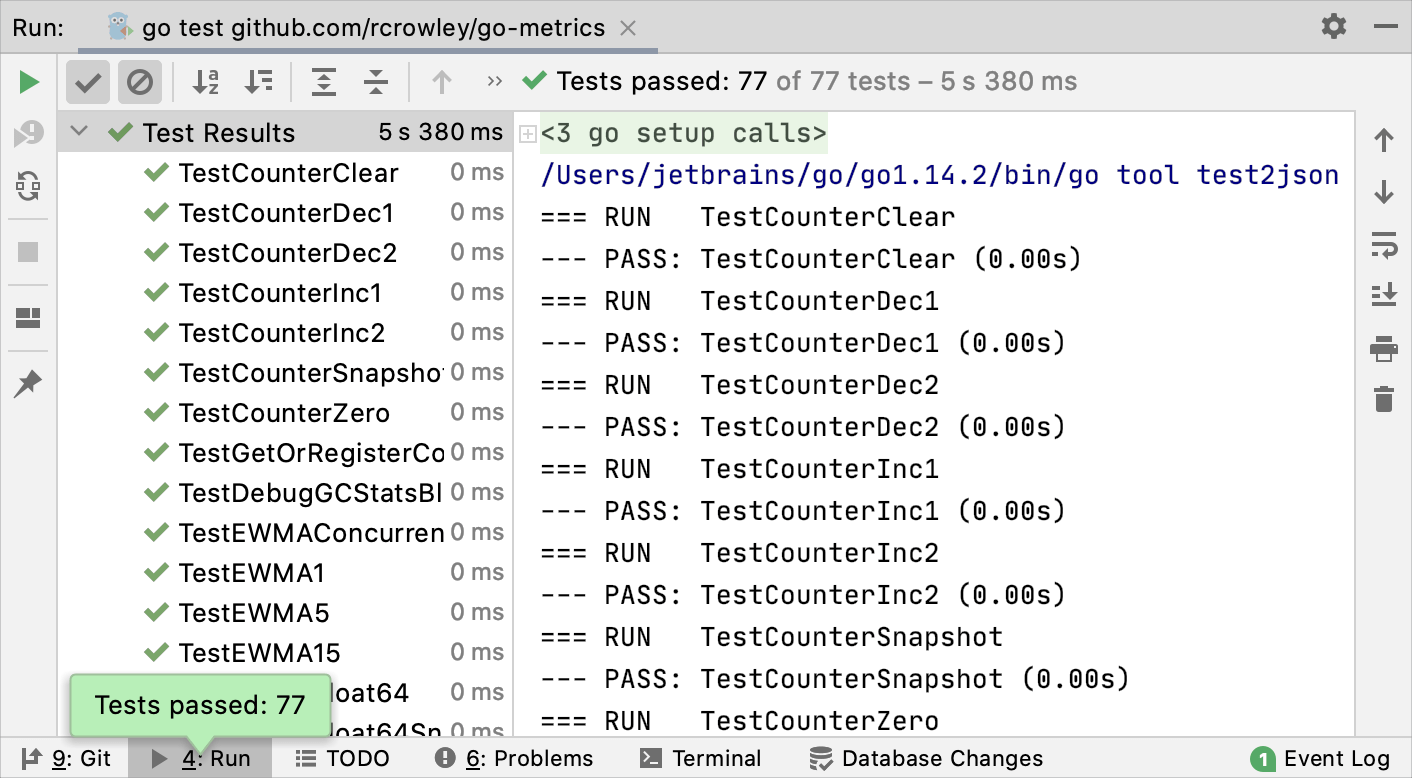Toggle Show Ignored tests filter
This screenshot has height=778, width=1412.
click(x=139, y=82)
